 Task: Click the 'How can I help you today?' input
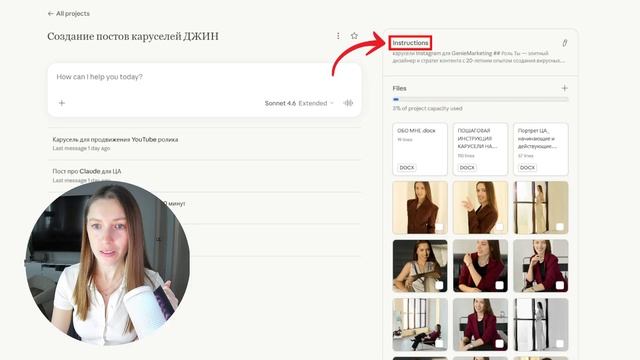204,77
